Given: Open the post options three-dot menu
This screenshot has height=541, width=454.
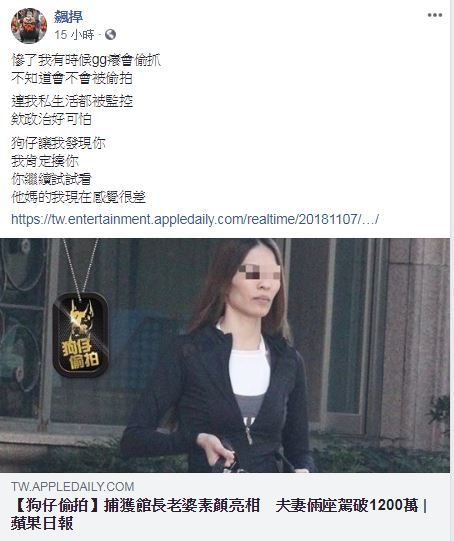Looking at the screenshot, I should (435, 15).
